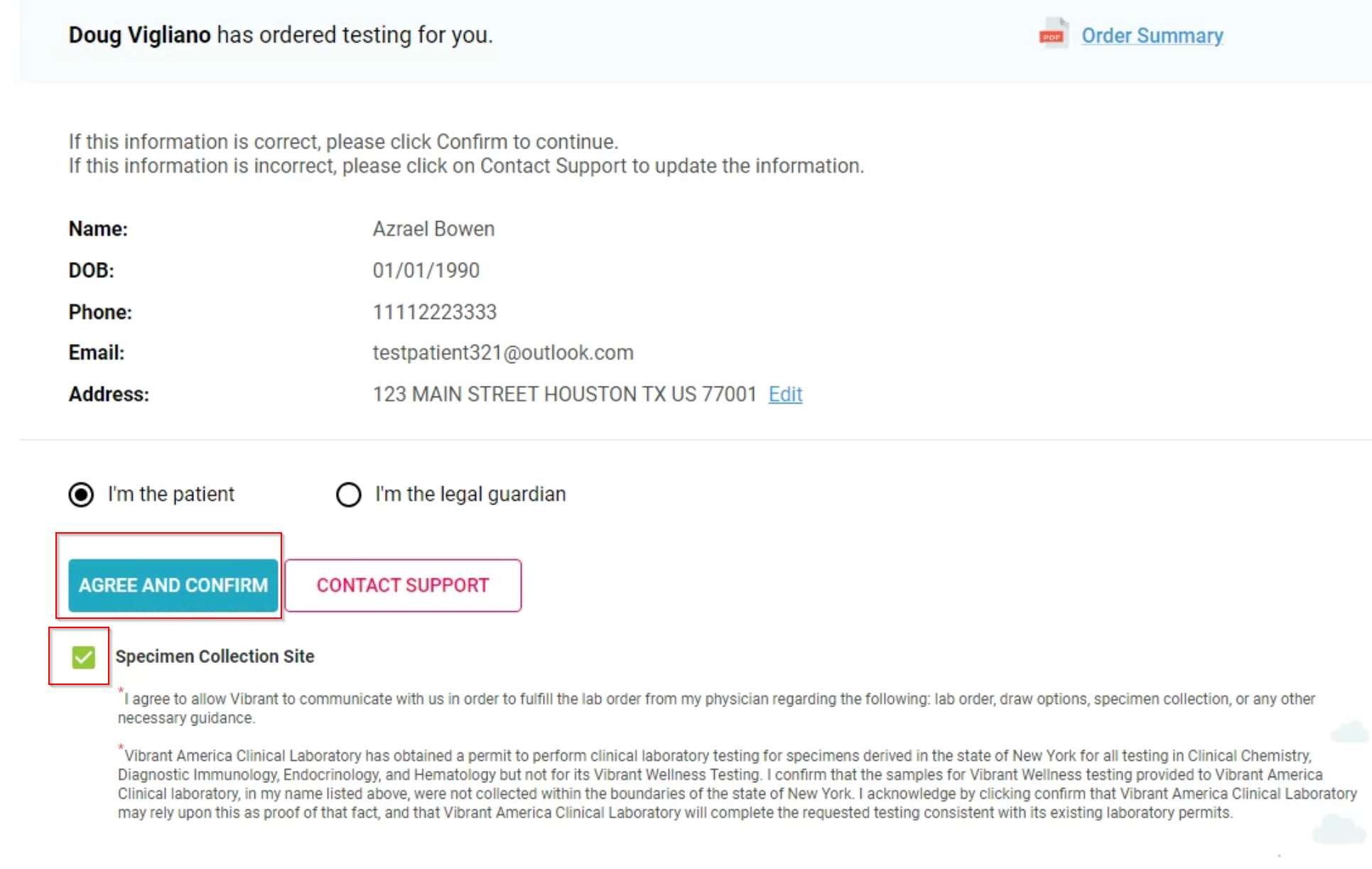The width and height of the screenshot is (1372, 869).
Task: Click the patient name Azrael Bowen
Action: tap(433, 229)
